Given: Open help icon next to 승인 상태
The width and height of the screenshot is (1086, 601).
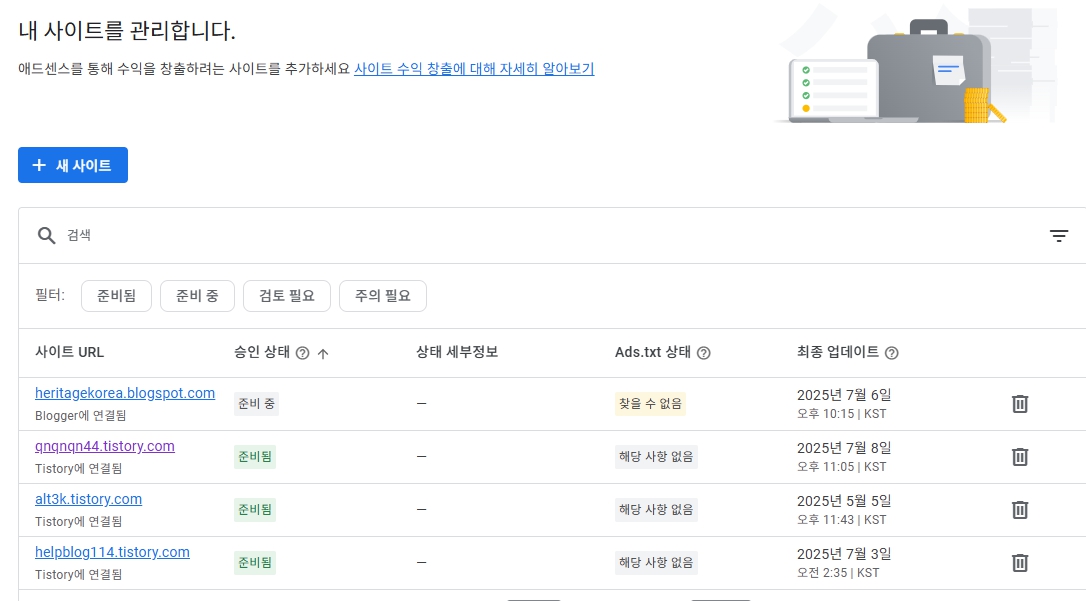Looking at the screenshot, I should [303, 353].
